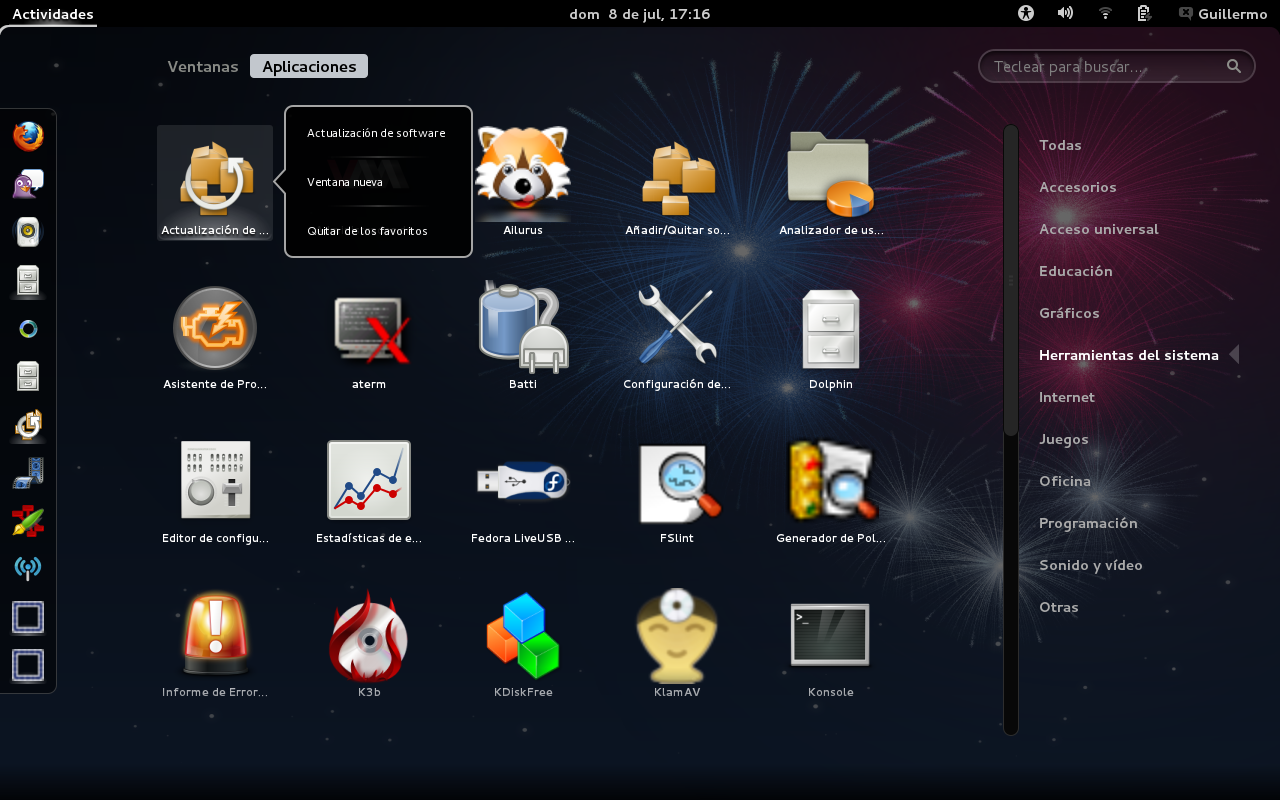Choose Actualización de software in popup menu
This screenshot has width=1280, height=800.
pyautogui.click(x=377, y=133)
